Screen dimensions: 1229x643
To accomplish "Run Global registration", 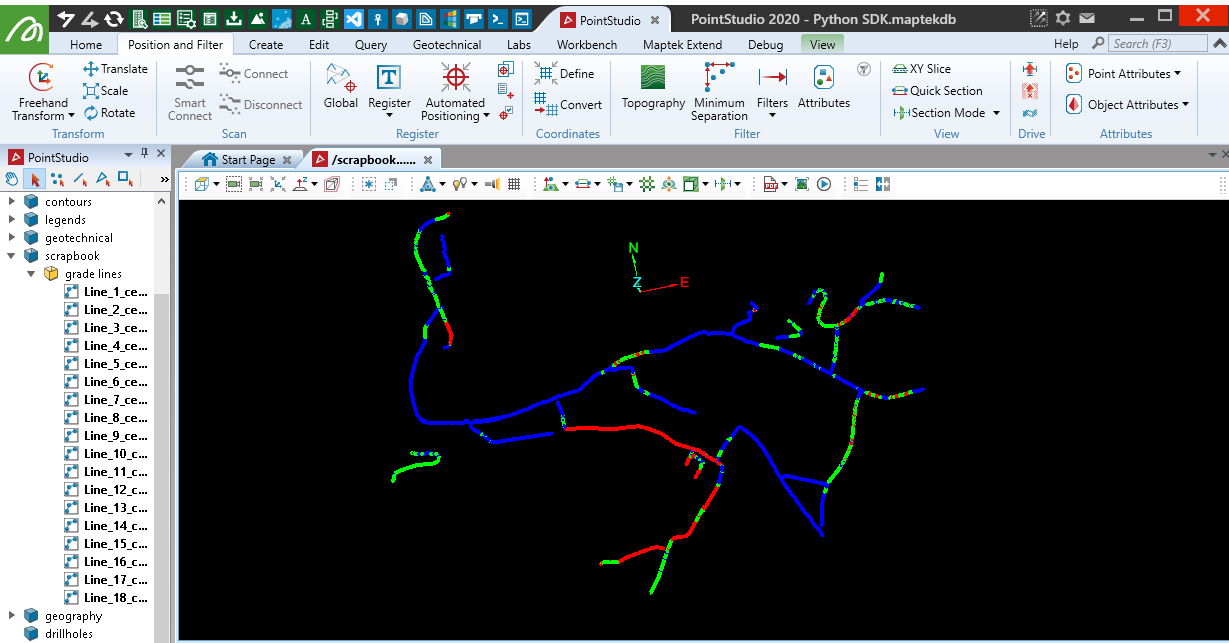I will point(341,87).
